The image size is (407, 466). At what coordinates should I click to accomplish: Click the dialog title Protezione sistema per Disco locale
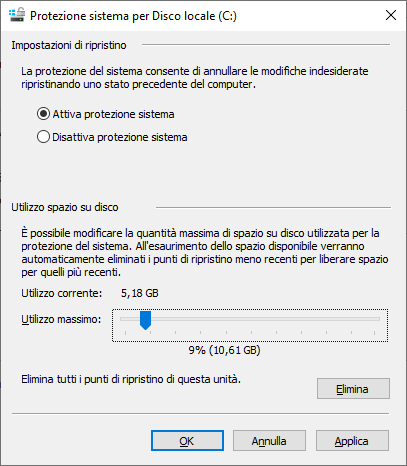tap(133, 16)
